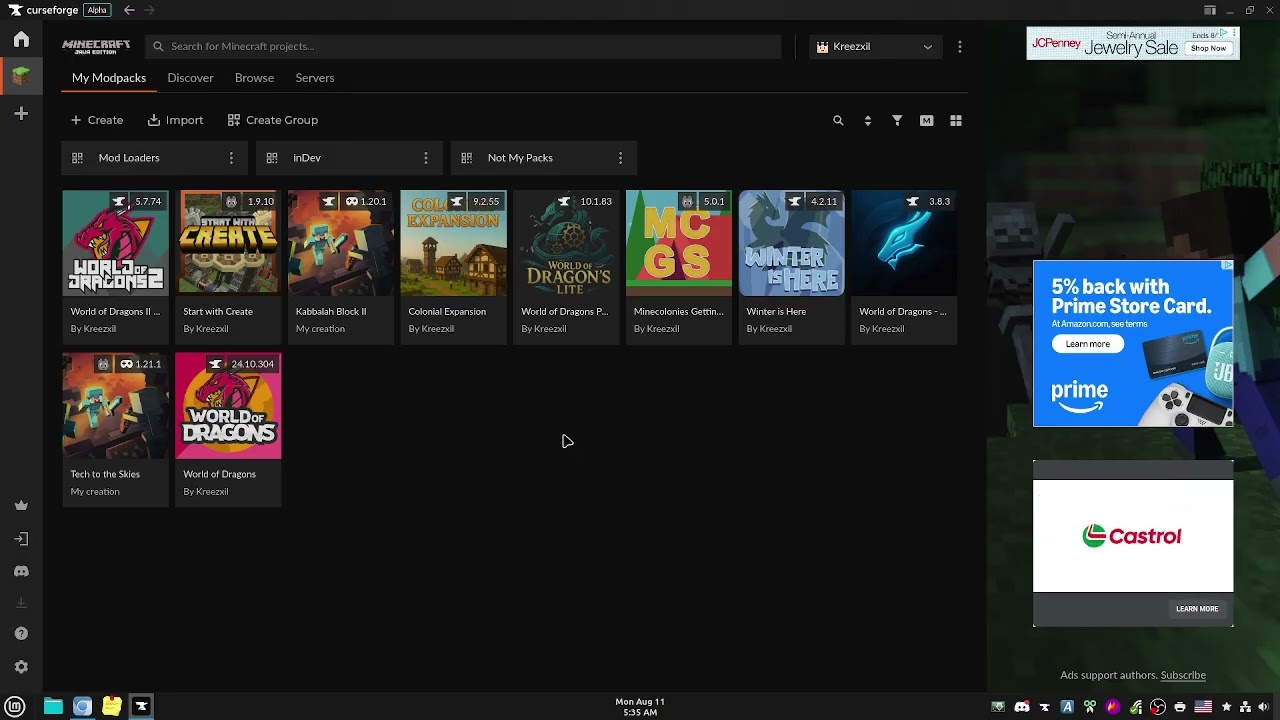Open the sticky notes taskbar icon

coord(112,706)
